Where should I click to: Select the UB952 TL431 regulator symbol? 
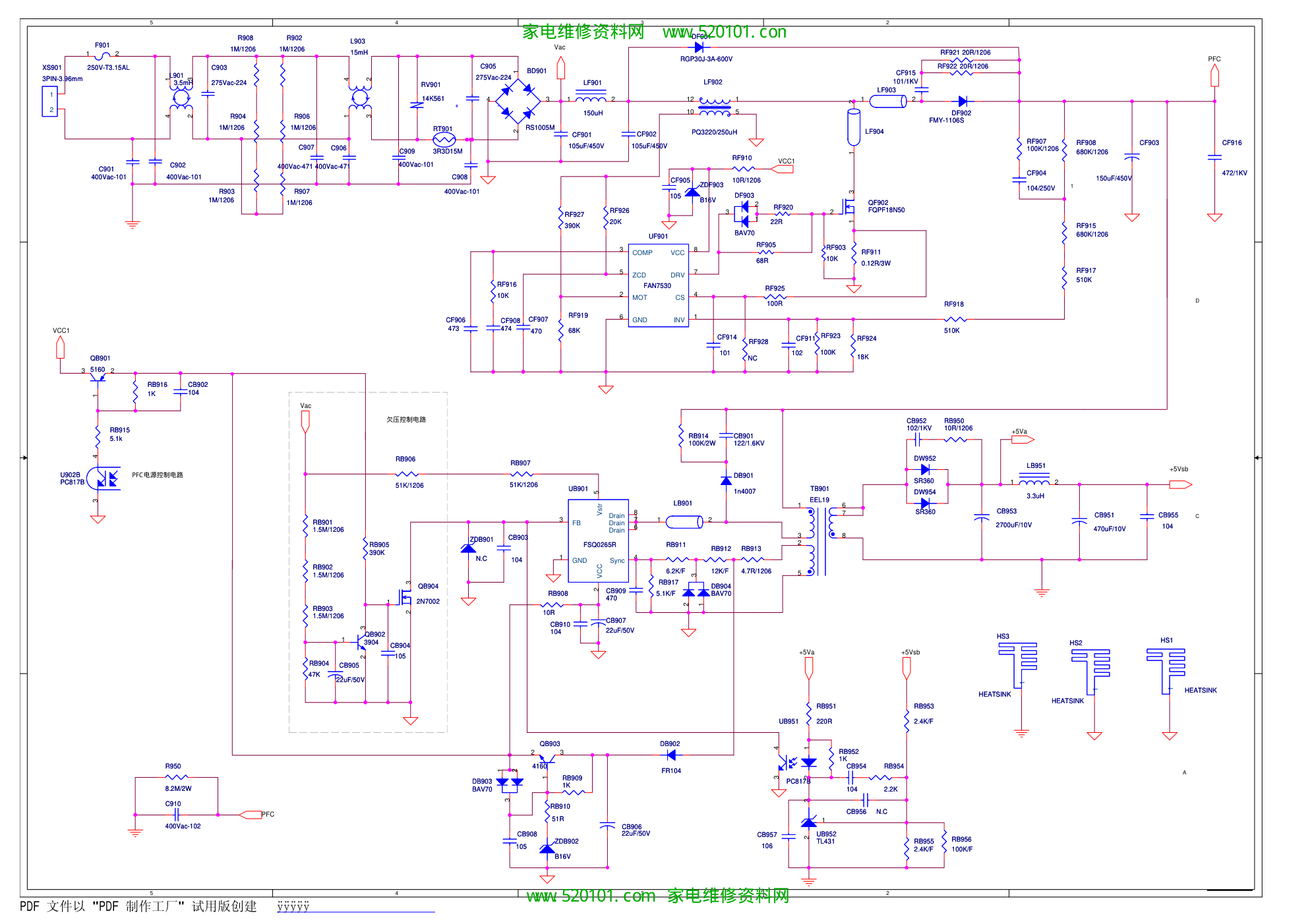tap(809, 822)
